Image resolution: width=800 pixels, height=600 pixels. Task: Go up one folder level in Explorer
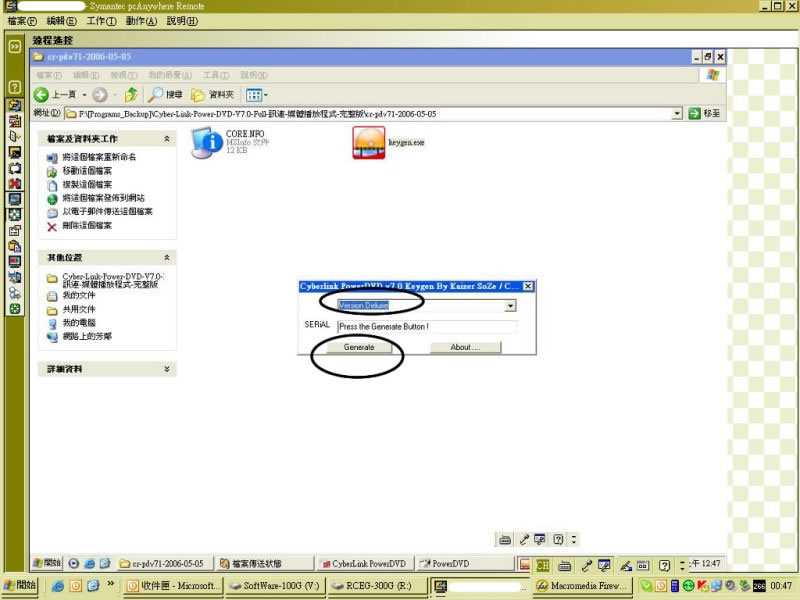coord(131,94)
